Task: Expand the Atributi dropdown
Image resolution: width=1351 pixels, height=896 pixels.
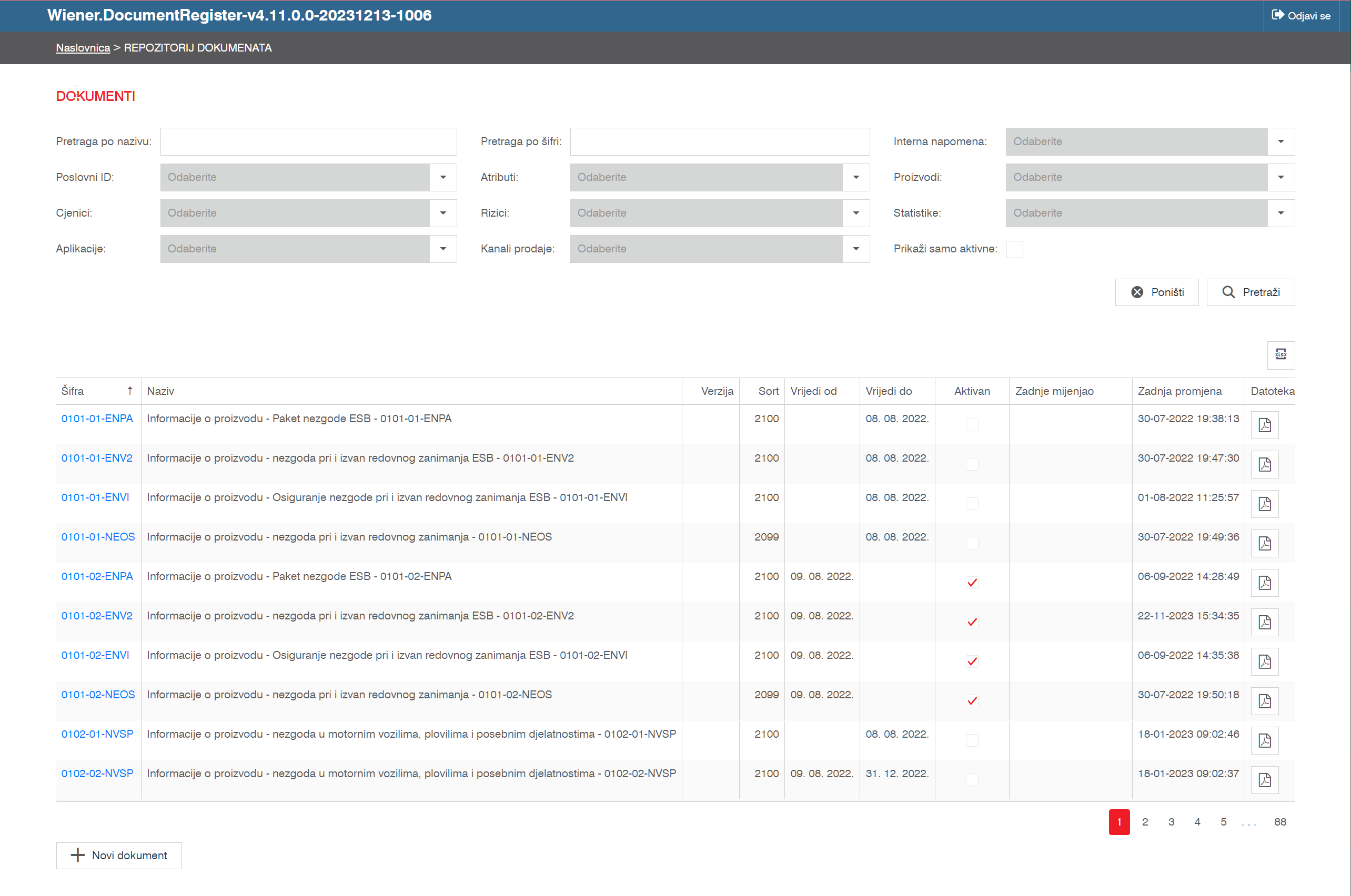Action: pyautogui.click(x=855, y=177)
